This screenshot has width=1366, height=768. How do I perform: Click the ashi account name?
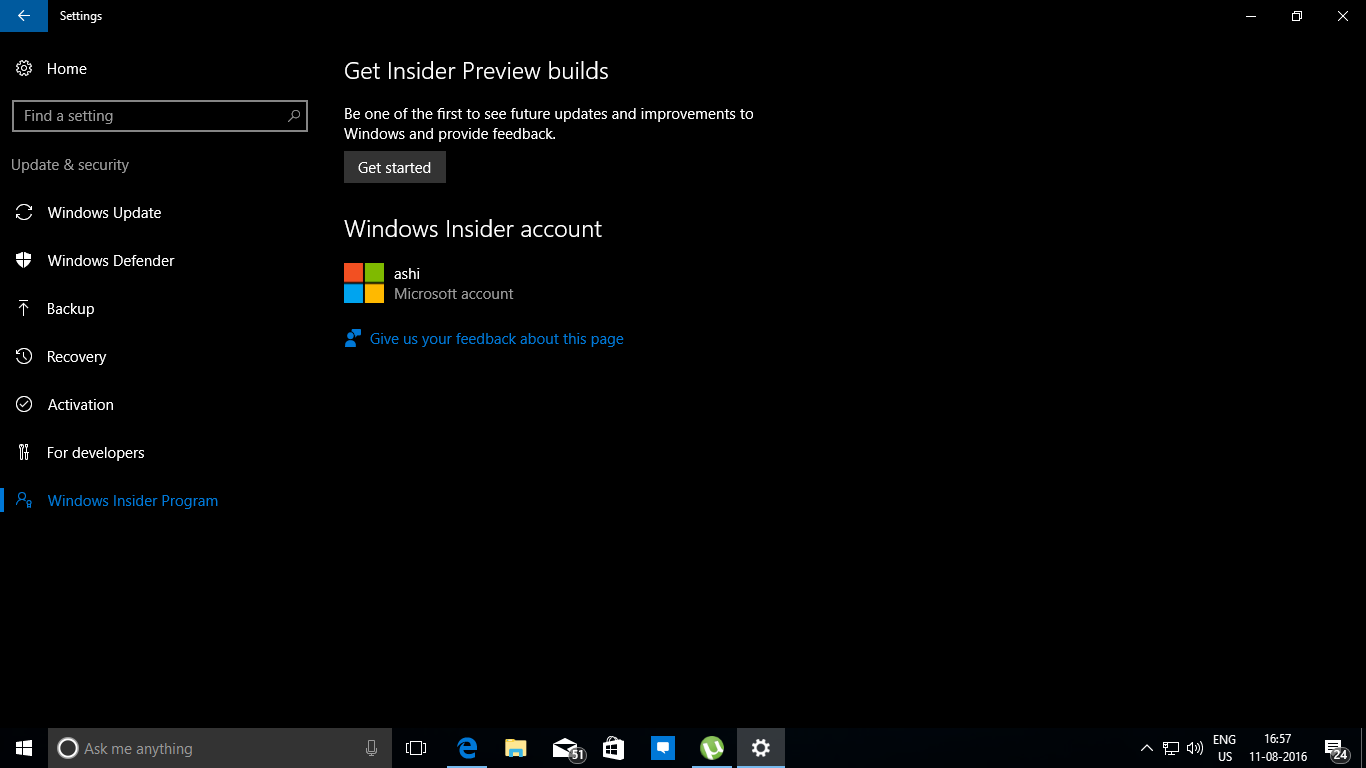407,274
